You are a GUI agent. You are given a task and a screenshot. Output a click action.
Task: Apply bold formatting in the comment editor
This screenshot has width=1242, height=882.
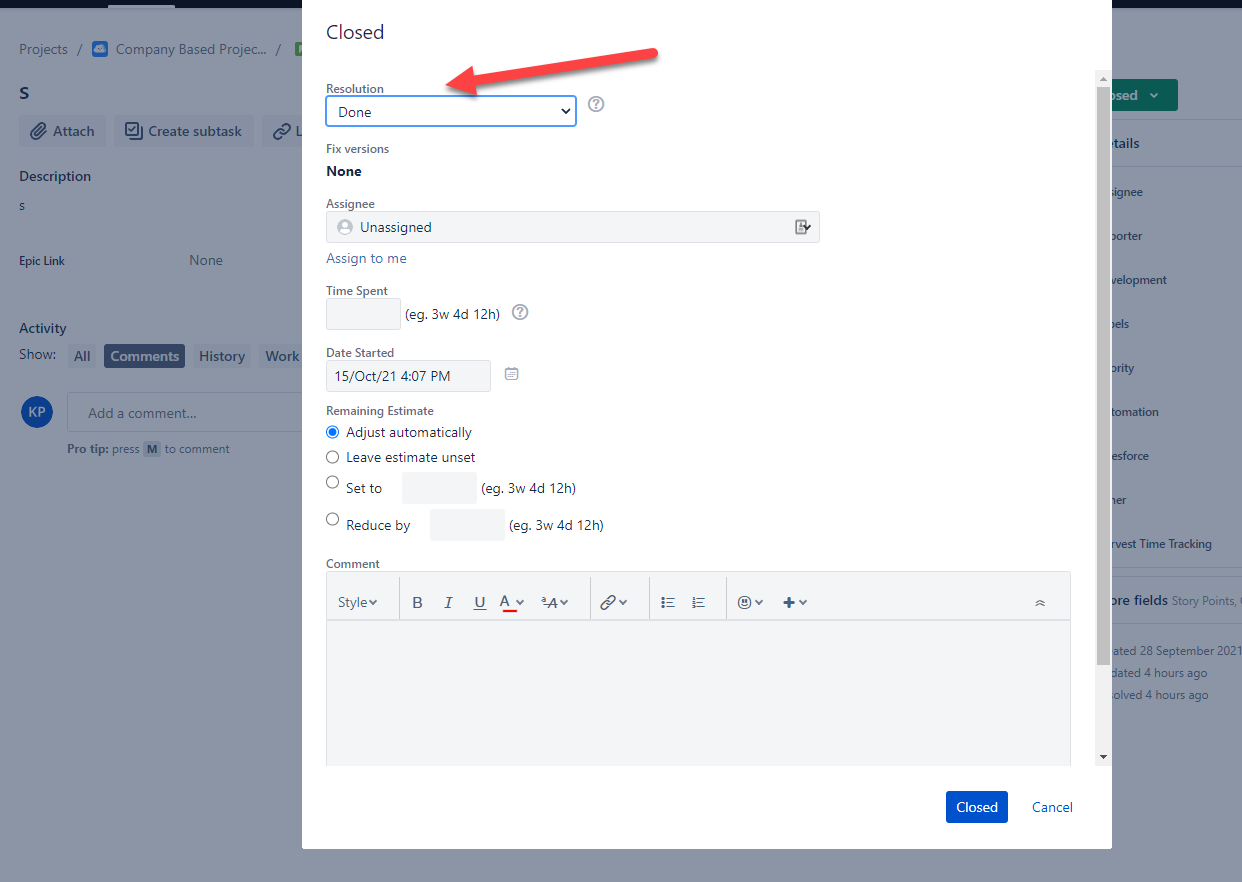click(x=417, y=601)
